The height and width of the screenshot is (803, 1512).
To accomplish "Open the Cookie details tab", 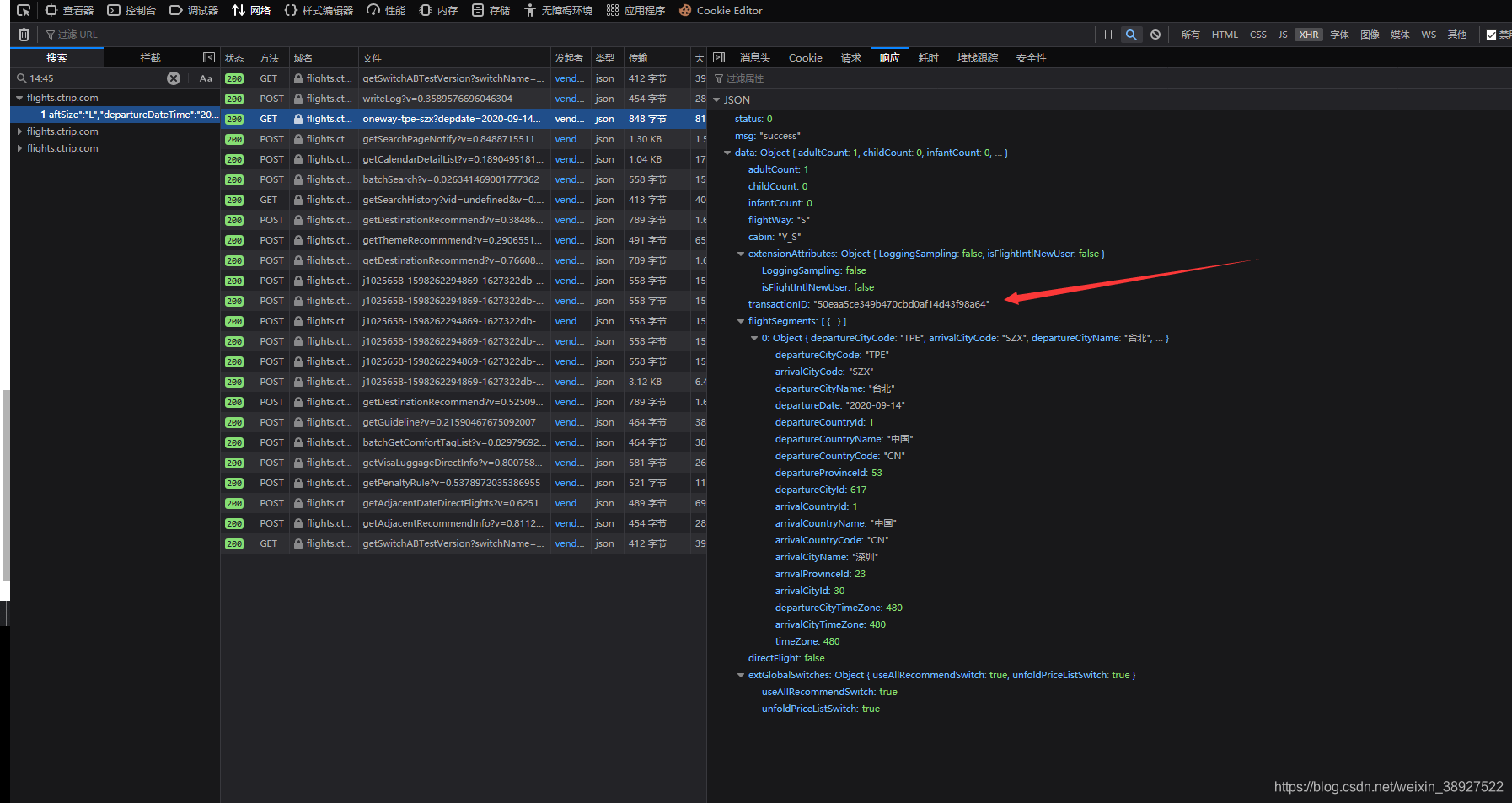I will pos(805,58).
